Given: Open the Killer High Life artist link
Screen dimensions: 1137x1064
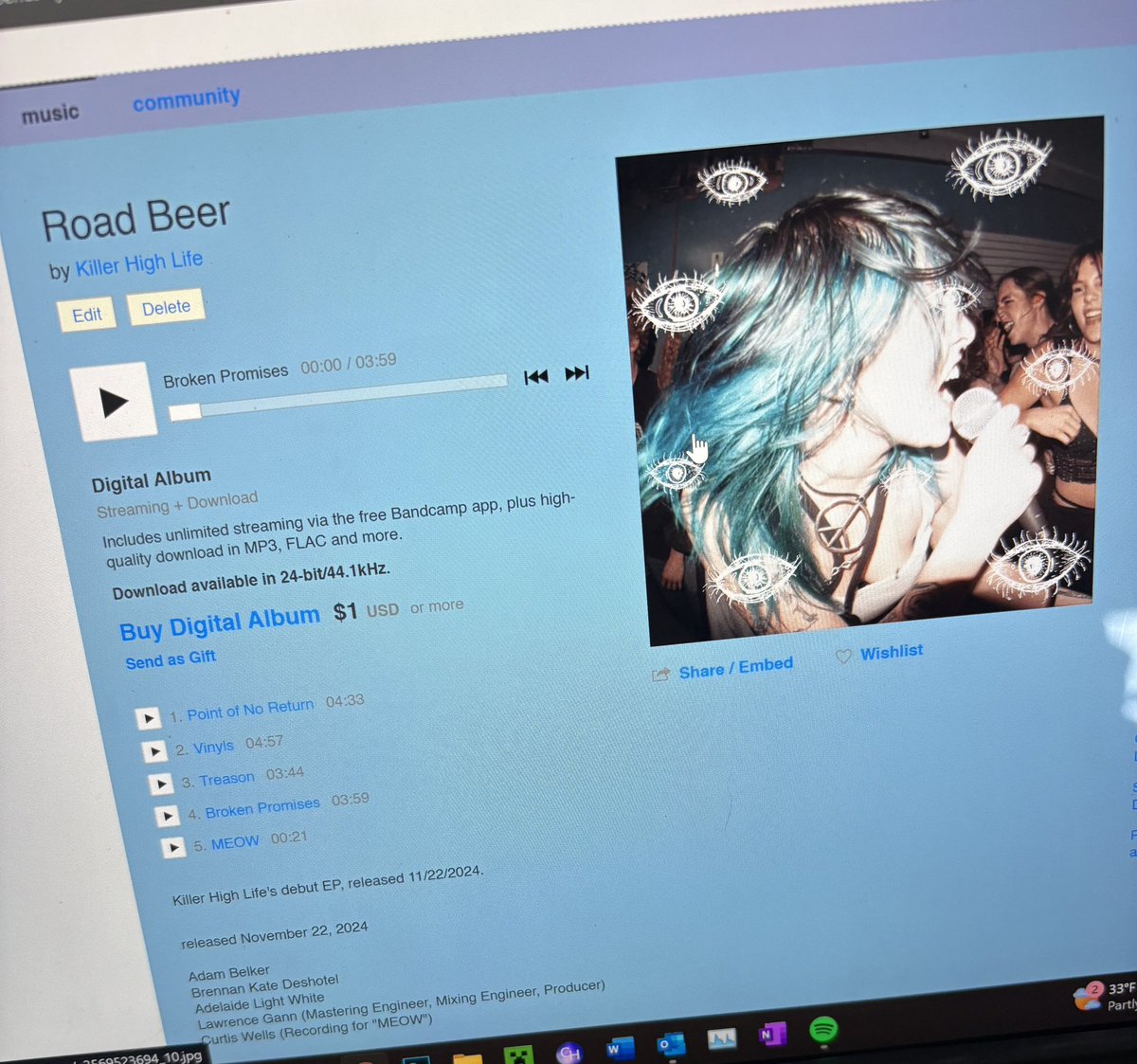Looking at the screenshot, I should pos(138,263).
